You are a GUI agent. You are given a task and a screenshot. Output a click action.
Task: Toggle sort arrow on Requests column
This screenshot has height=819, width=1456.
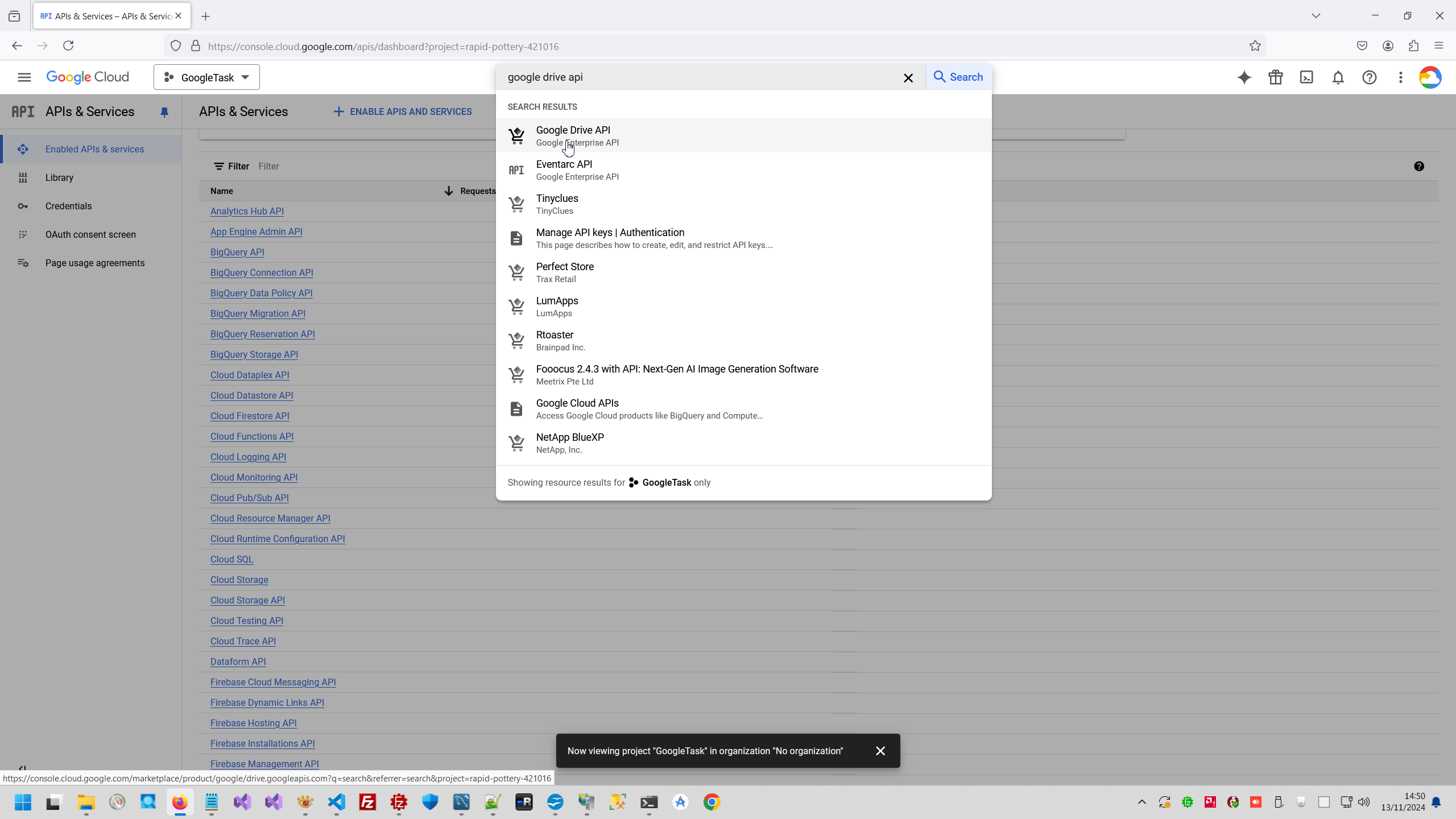click(x=449, y=191)
